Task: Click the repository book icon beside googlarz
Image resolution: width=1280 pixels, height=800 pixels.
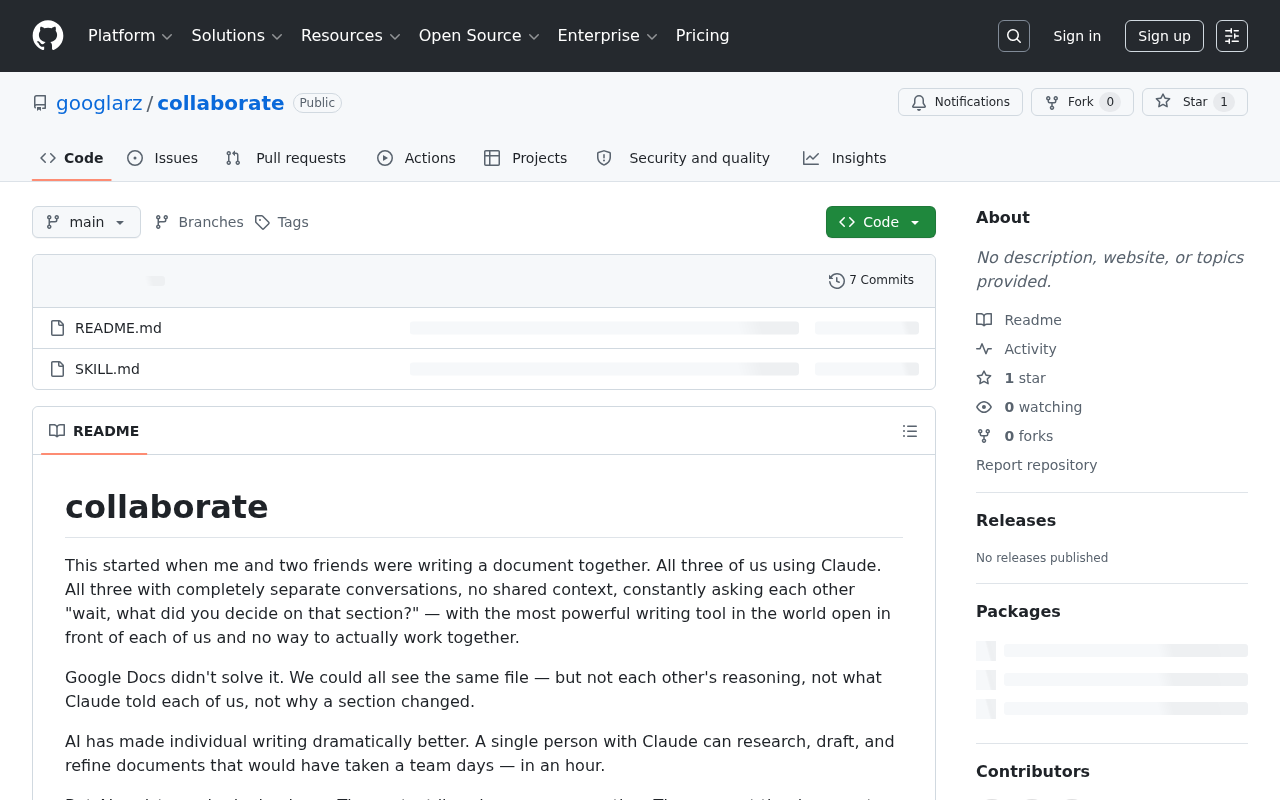Action: pos(40,103)
